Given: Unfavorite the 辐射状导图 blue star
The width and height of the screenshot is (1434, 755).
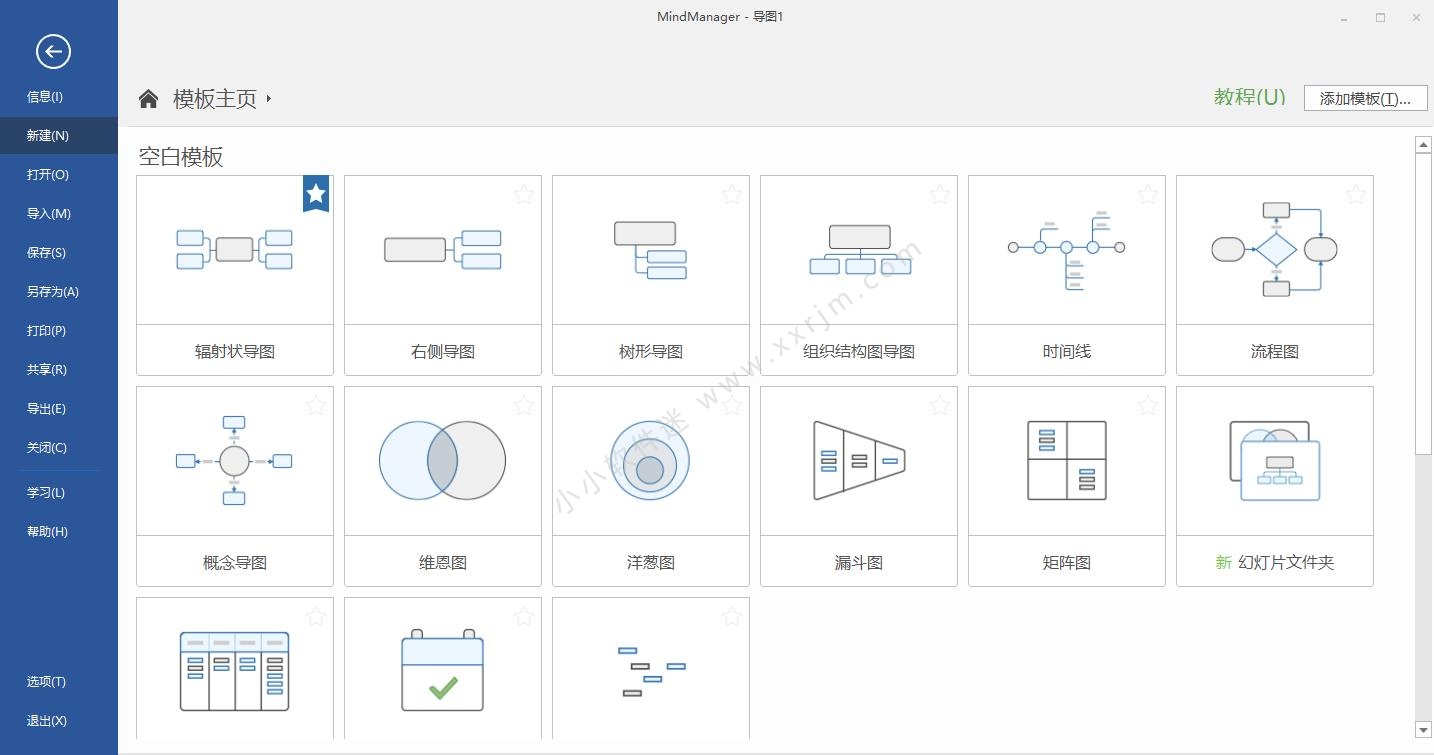Looking at the screenshot, I should click(x=316, y=194).
